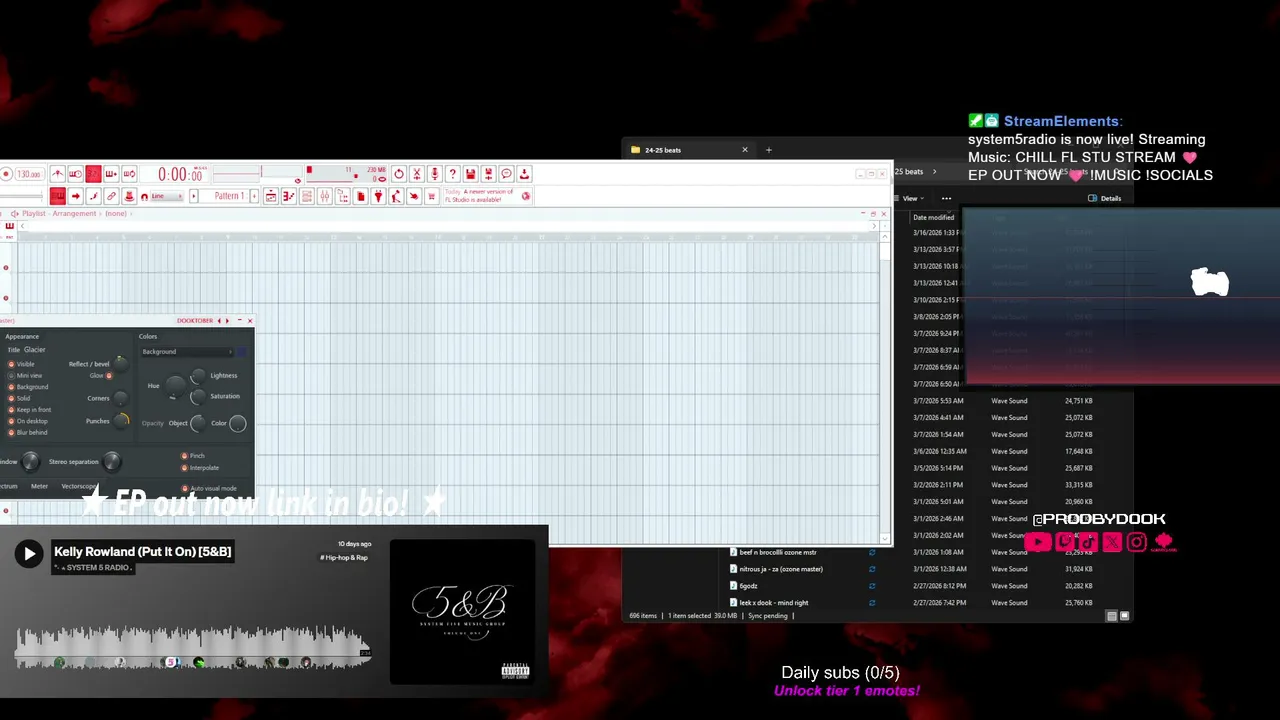This screenshot has height=720, width=1280.
Task: Click the FL Studio main record button
Action: coord(6,174)
